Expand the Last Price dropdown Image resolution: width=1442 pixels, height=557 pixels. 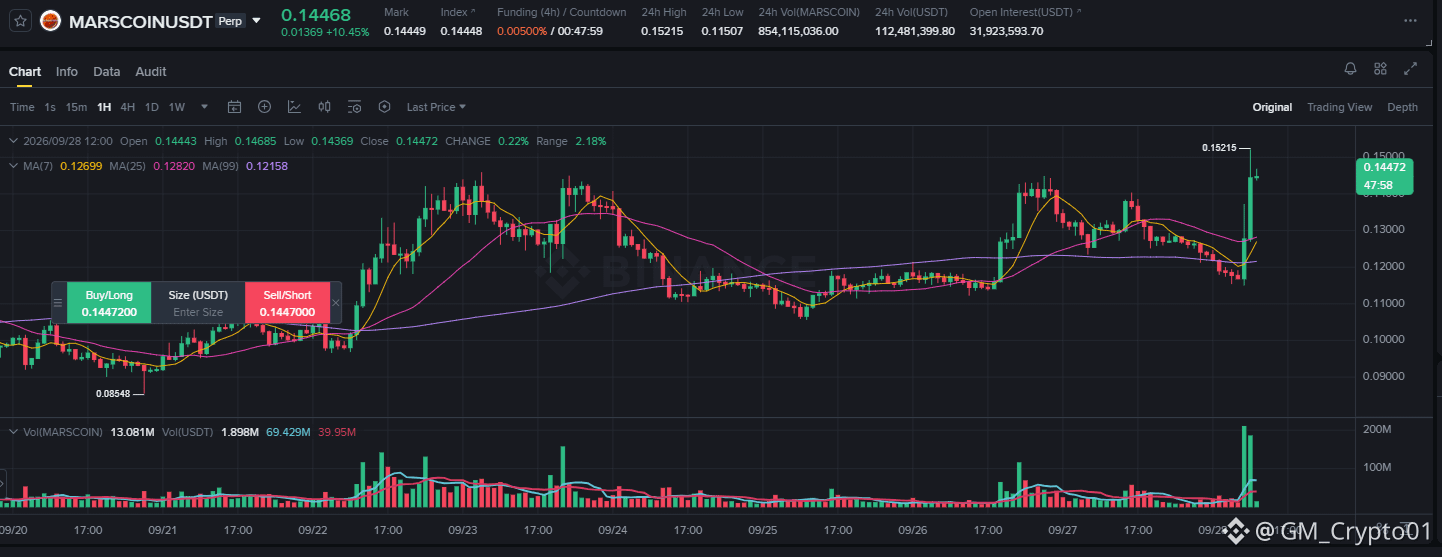(436, 107)
